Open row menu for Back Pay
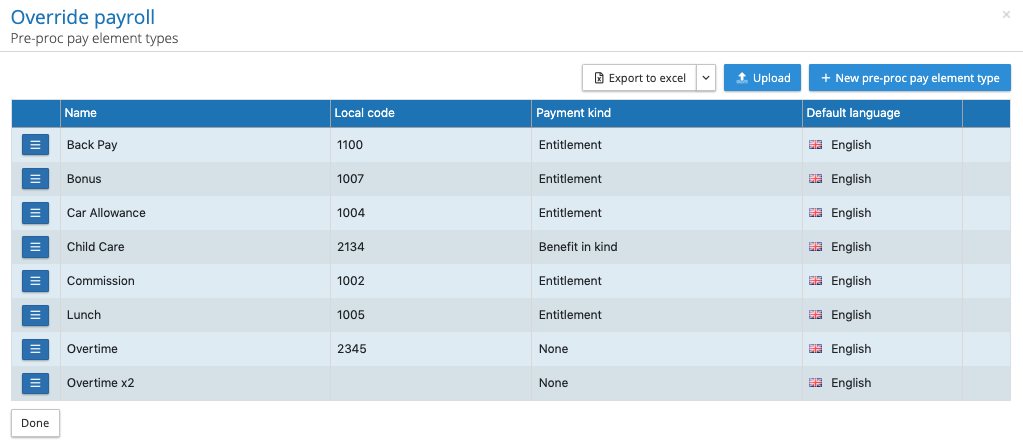The width and height of the screenshot is (1023, 445). [35, 145]
